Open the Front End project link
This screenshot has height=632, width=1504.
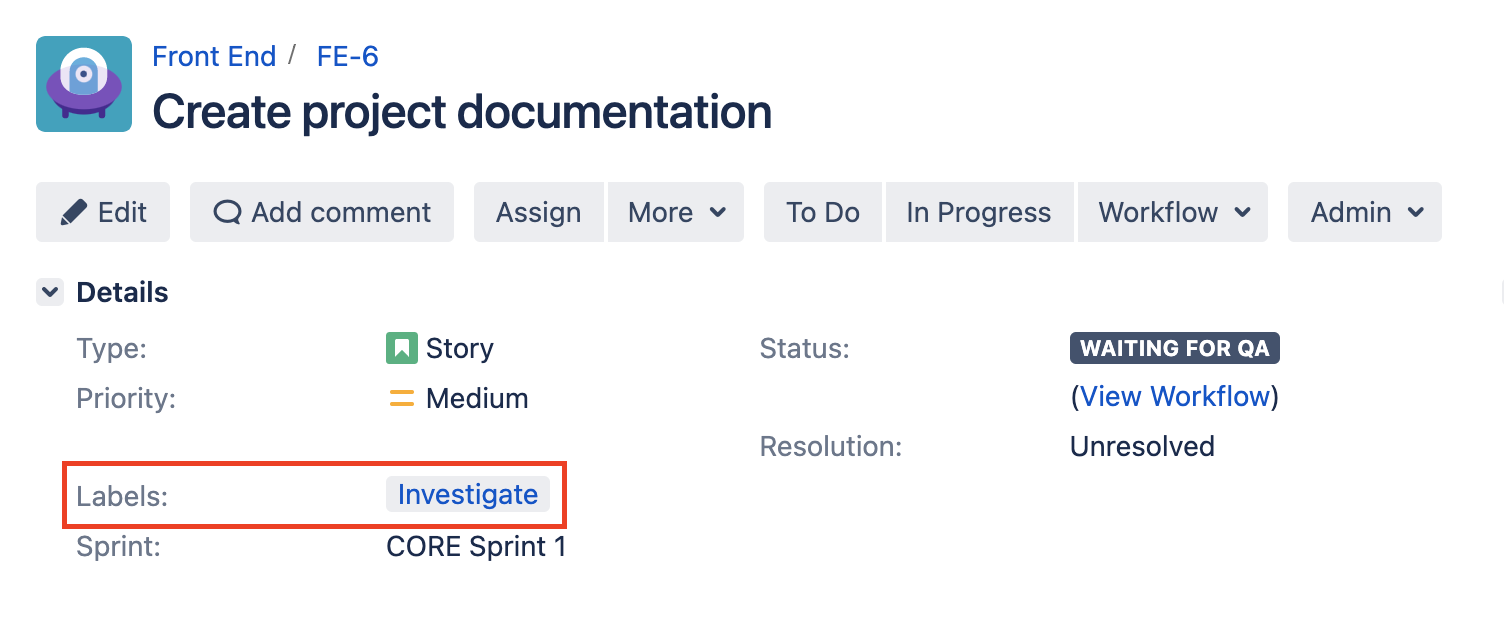214,56
